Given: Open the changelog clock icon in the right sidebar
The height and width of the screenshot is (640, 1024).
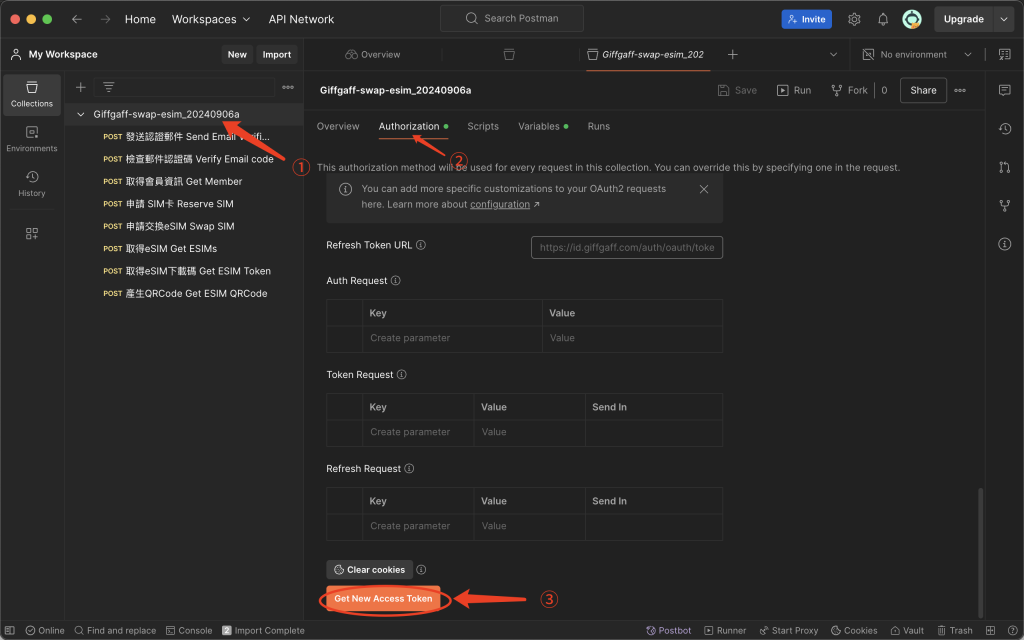Looking at the screenshot, I should [1005, 129].
